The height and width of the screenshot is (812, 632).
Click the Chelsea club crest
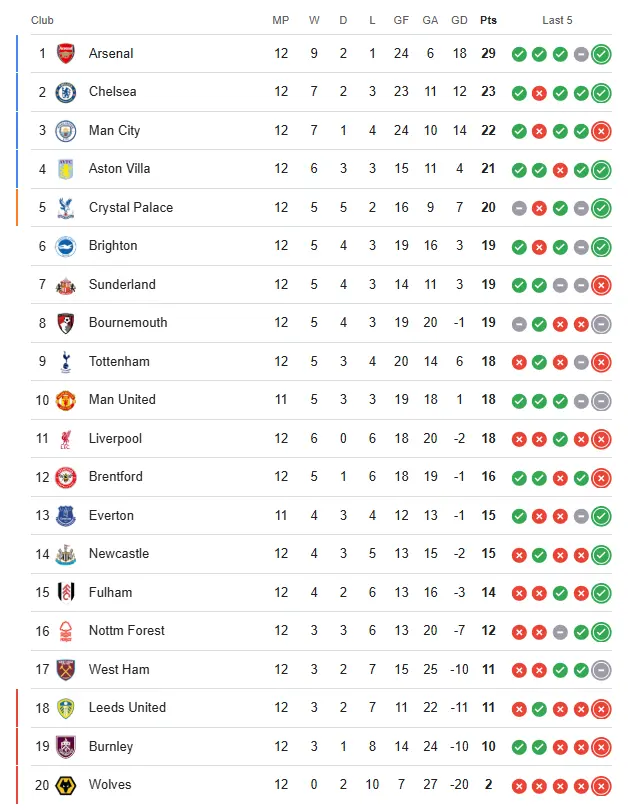pyautogui.click(x=66, y=92)
